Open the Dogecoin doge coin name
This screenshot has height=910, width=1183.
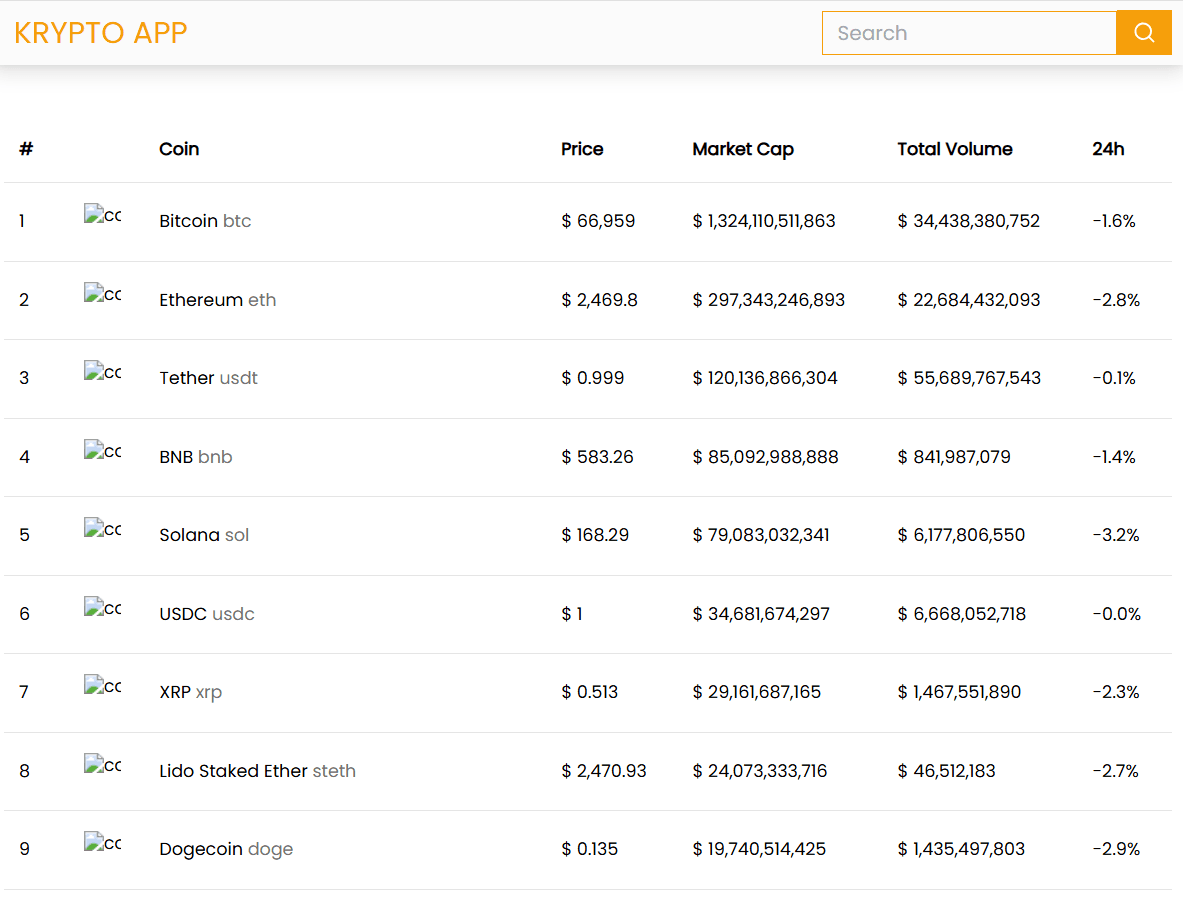click(226, 849)
